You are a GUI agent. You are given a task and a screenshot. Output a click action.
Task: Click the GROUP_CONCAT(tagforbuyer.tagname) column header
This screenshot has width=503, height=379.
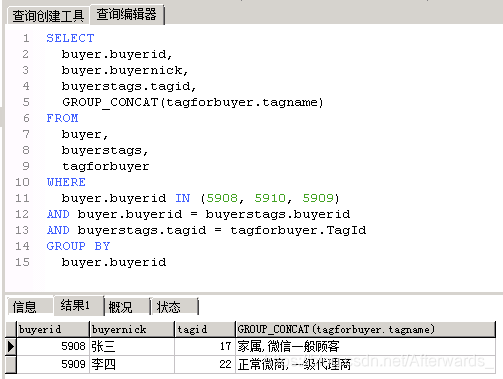(365, 329)
